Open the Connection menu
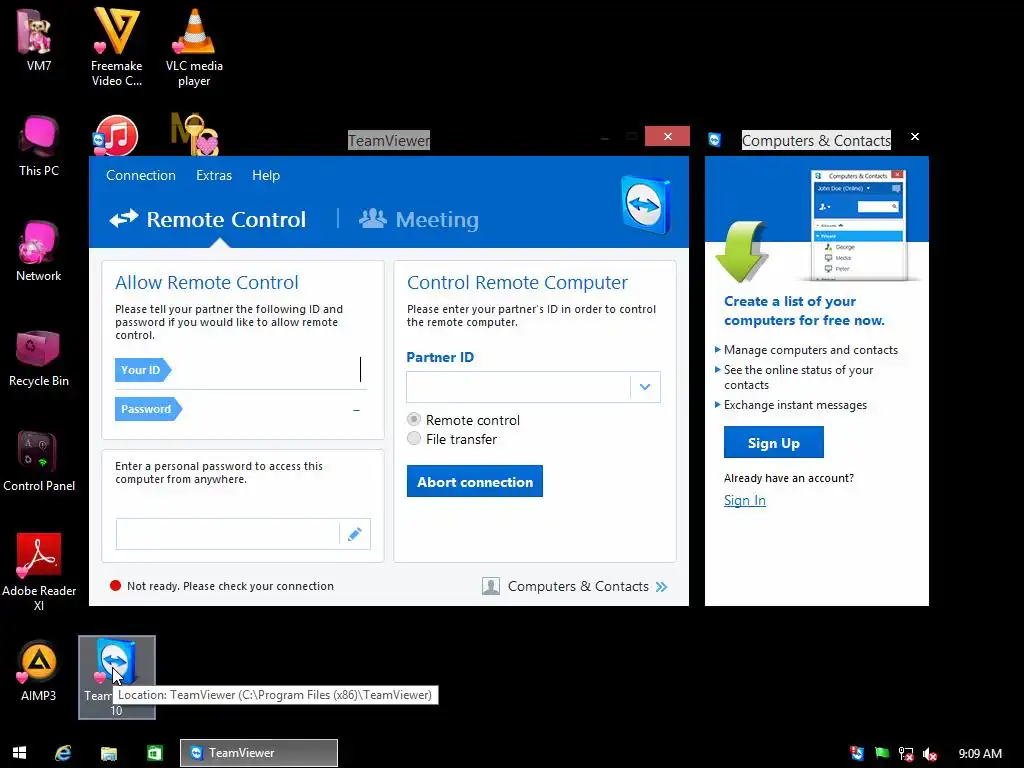The image size is (1024, 768). coord(140,175)
